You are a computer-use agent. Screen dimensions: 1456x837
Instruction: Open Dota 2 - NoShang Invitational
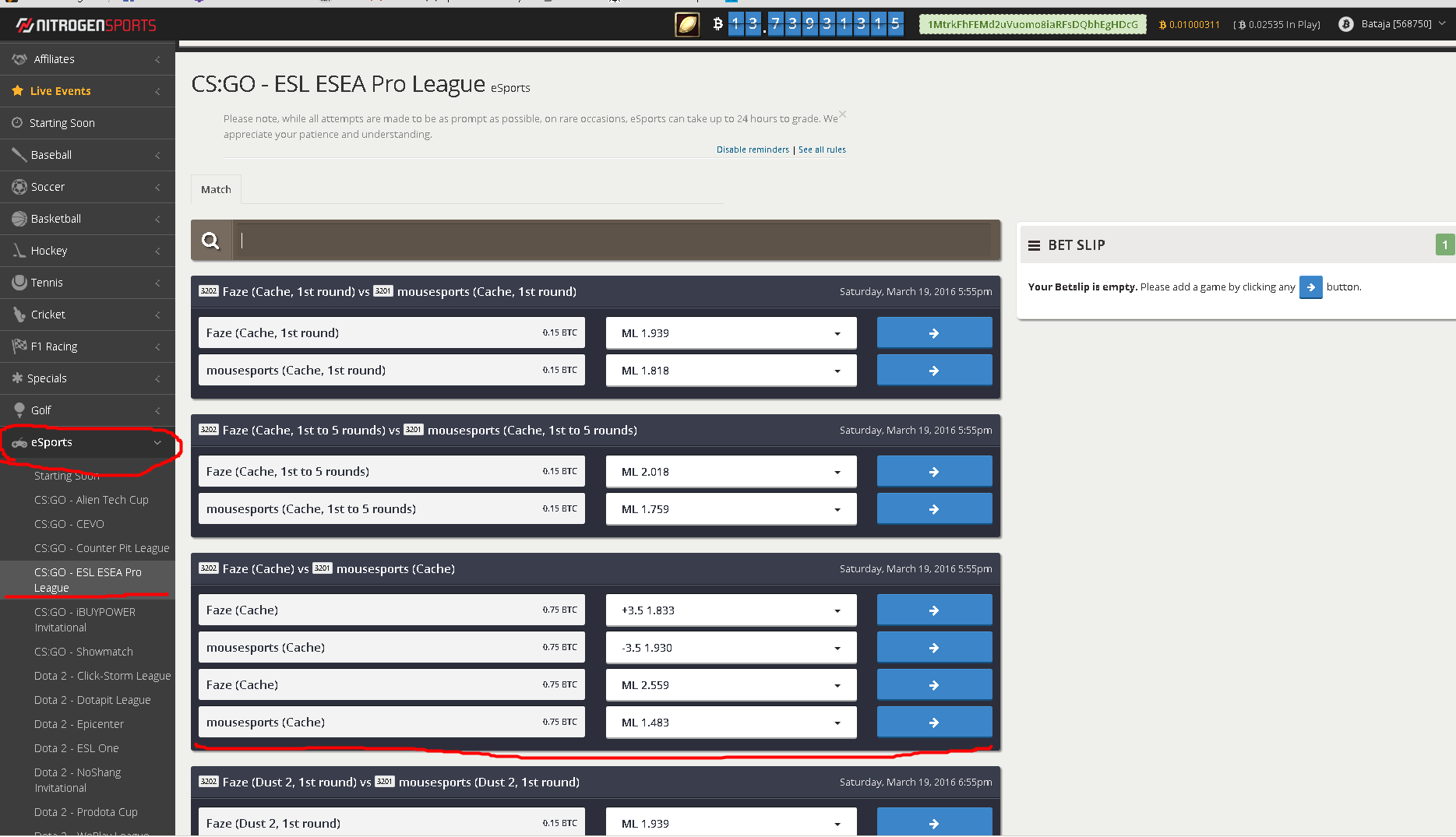pyautogui.click(x=78, y=780)
